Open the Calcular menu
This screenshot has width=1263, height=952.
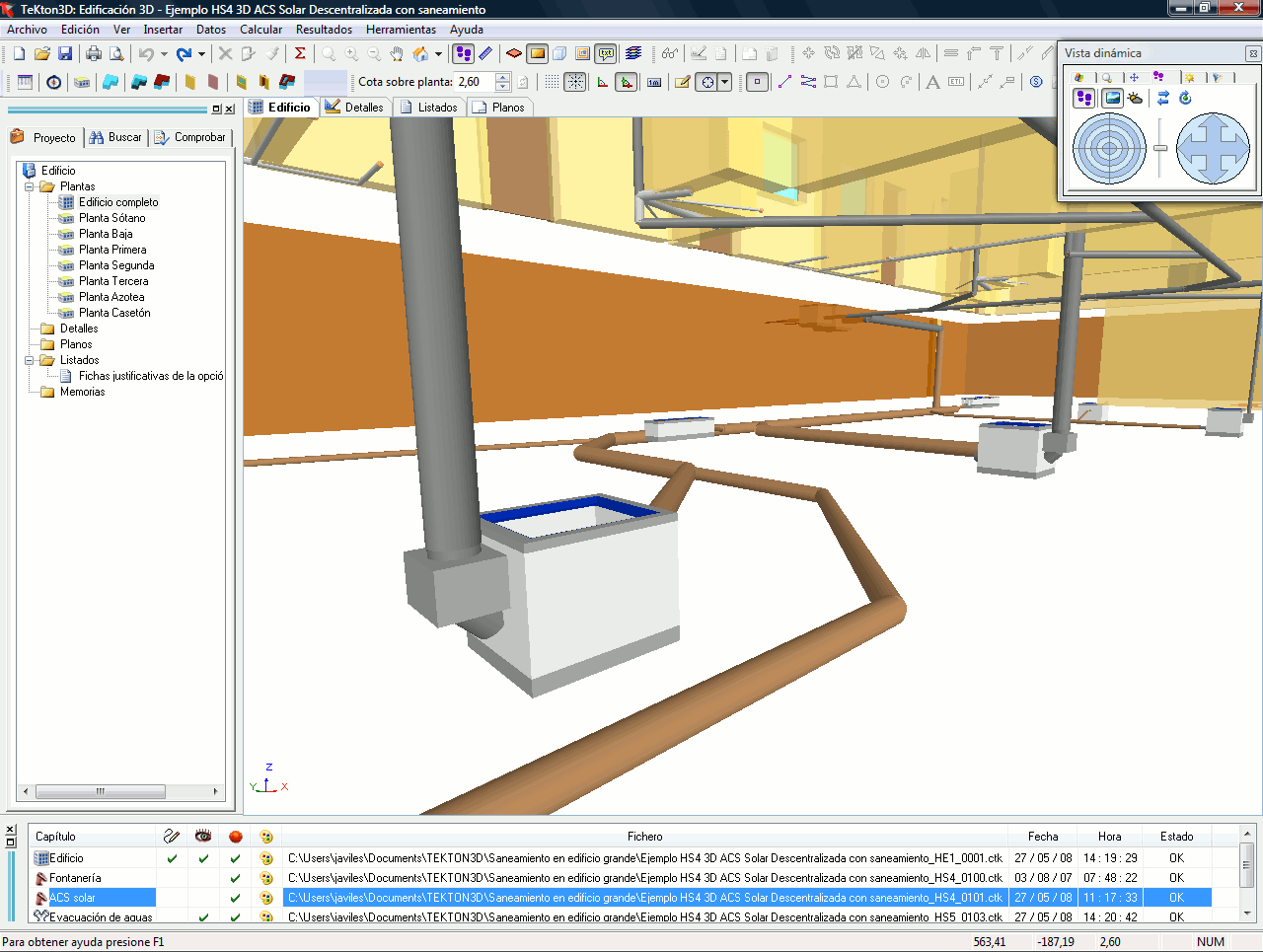pos(260,30)
